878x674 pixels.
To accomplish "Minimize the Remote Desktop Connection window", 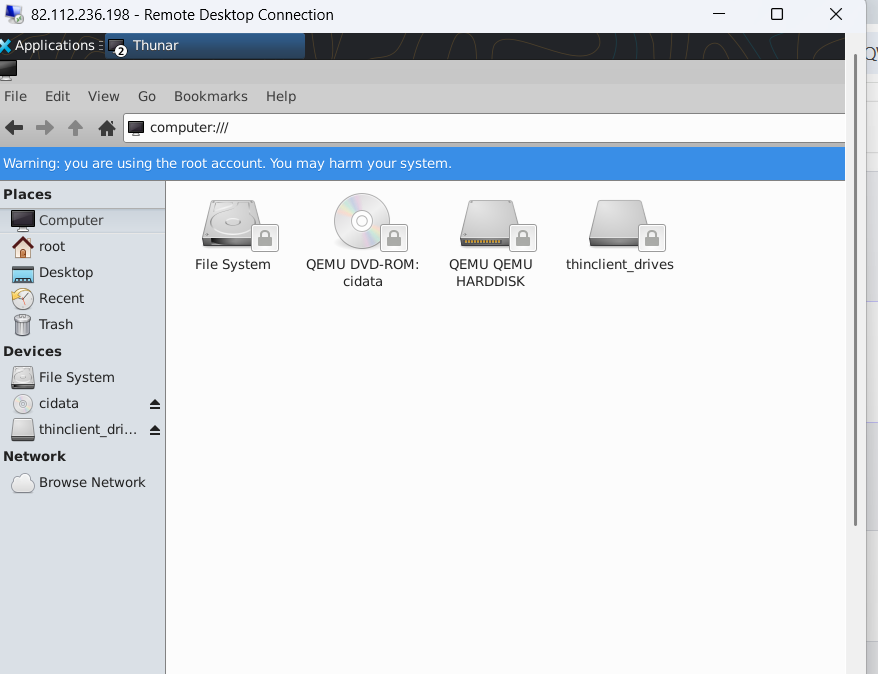I will pyautogui.click(x=719, y=14).
